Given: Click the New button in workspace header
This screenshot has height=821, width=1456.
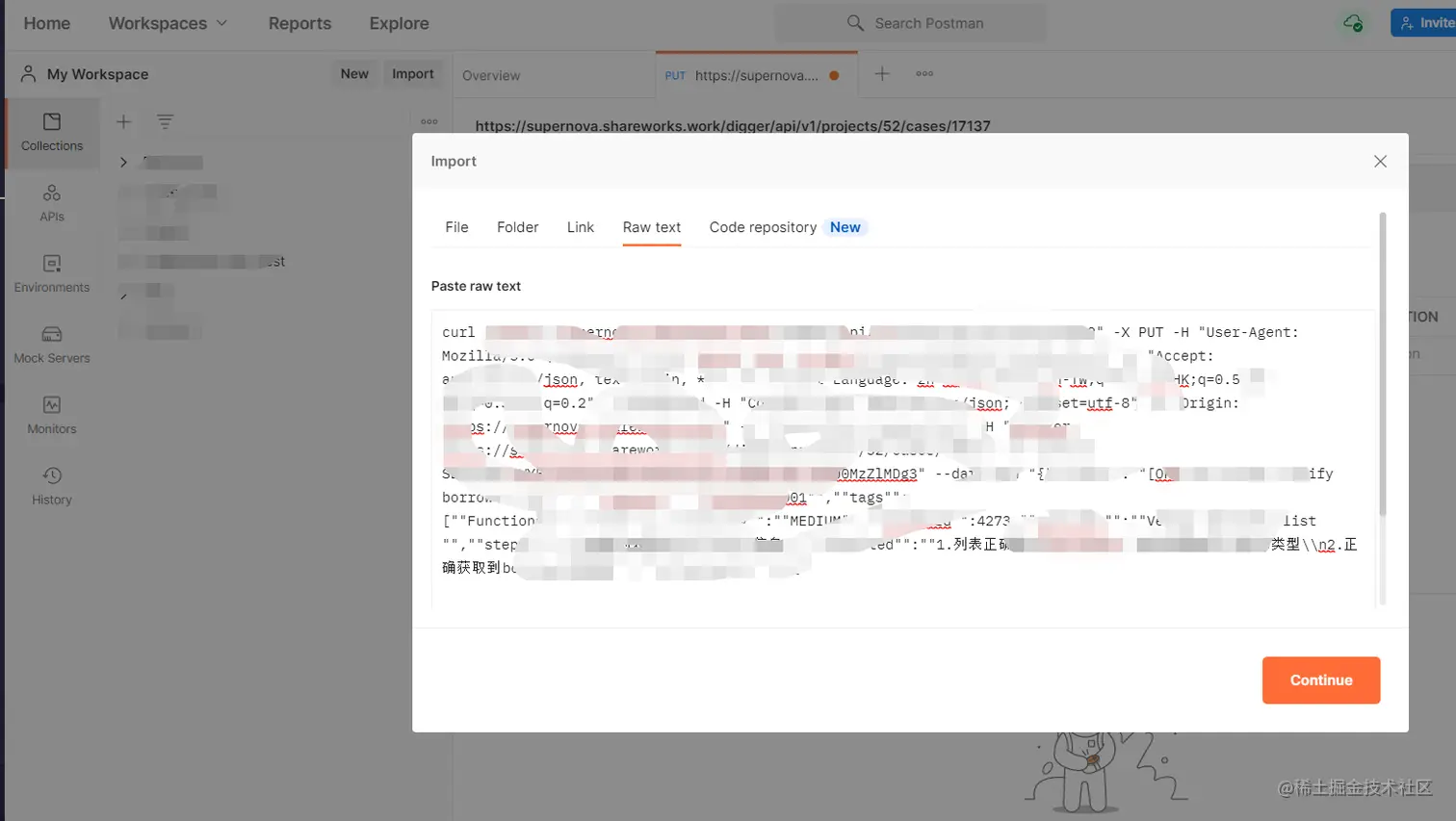Looking at the screenshot, I should (354, 74).
